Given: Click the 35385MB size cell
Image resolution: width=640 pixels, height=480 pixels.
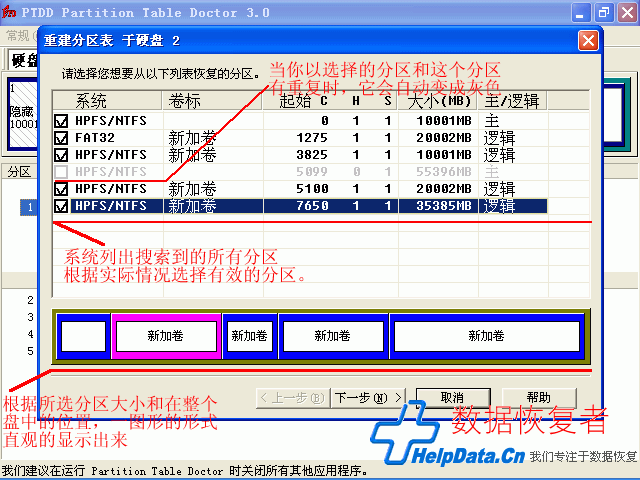Looking at the screenshot, I should pos(444,206).
